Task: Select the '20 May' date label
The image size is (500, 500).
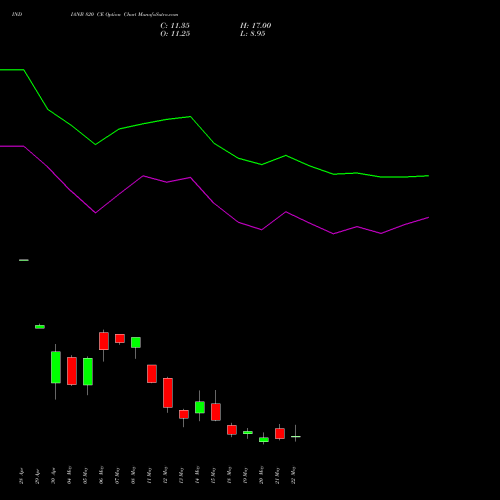Action: tap(261, 475)
